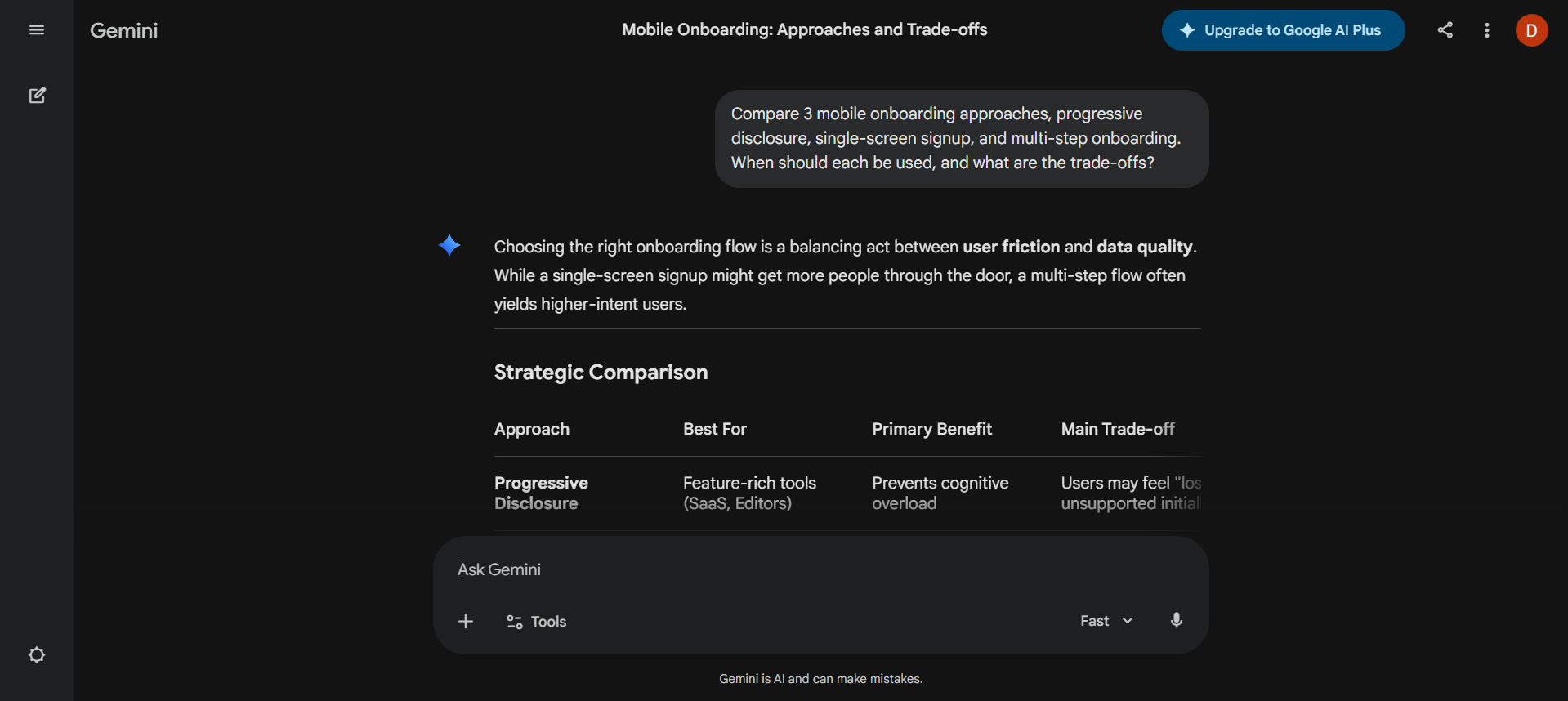Open settings via the gear icon

coord(37,655)
